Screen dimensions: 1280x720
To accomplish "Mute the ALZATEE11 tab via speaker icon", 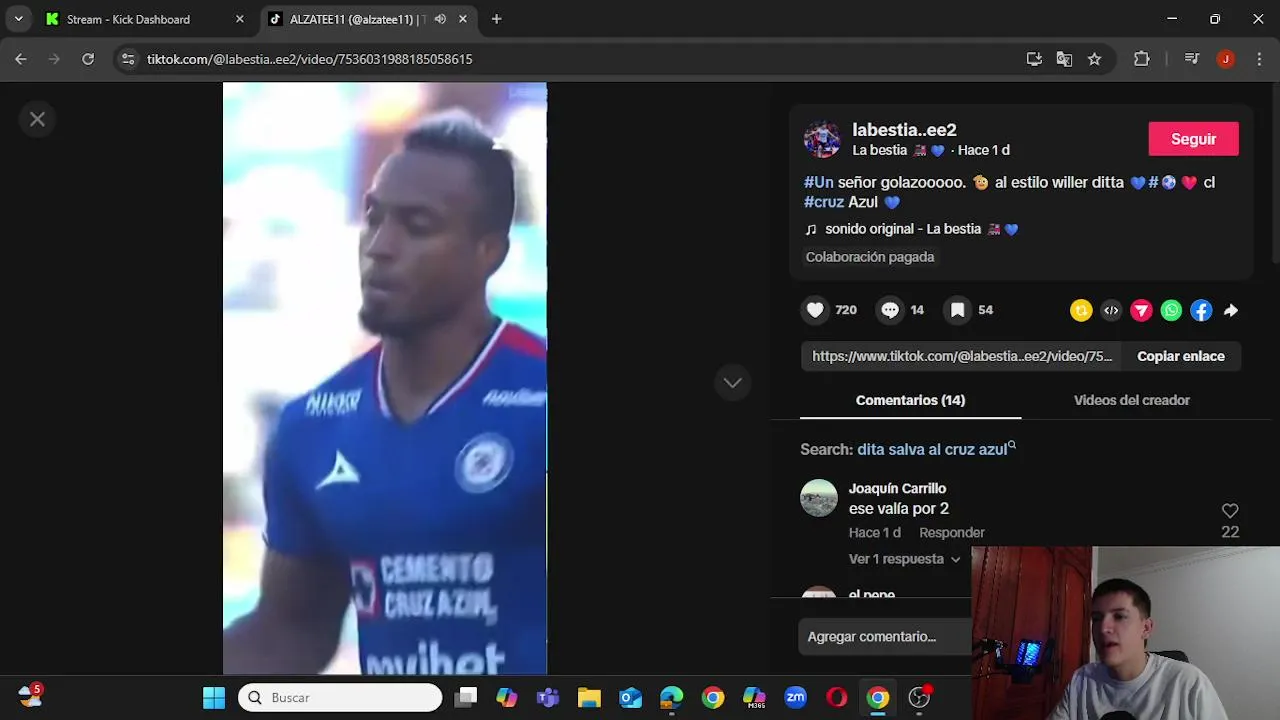I will pyautogui.click(x=440, y=19).
